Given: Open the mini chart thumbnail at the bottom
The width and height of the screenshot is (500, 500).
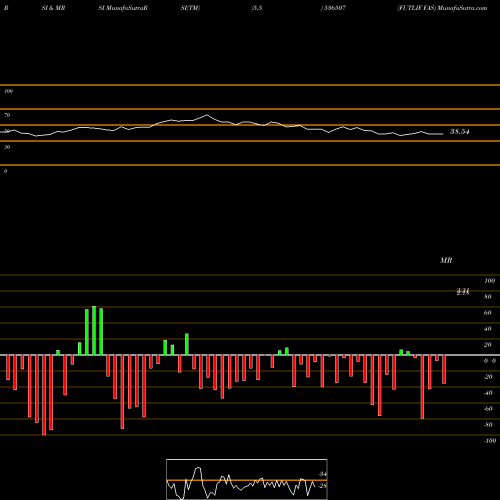Looking at the screenshot, I should (x=247, y=479).
